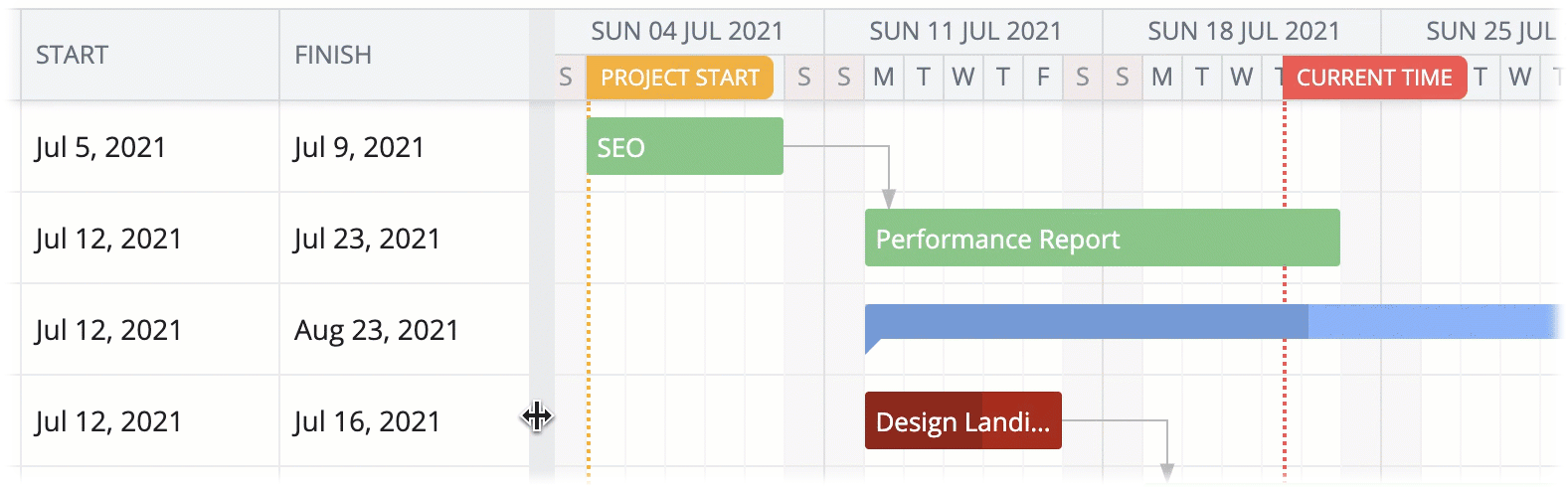The width and height of the screenshot is (1568, 489).
Task: Select the SUN 04 JUL 2021 week header
Action: pyautogui.click(x=687, y=31)
